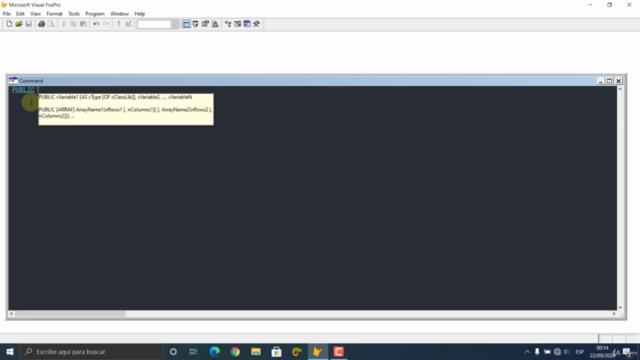Click the battery tray icon
The height and width of the screenshot is (360, 640).
[547, 351]
